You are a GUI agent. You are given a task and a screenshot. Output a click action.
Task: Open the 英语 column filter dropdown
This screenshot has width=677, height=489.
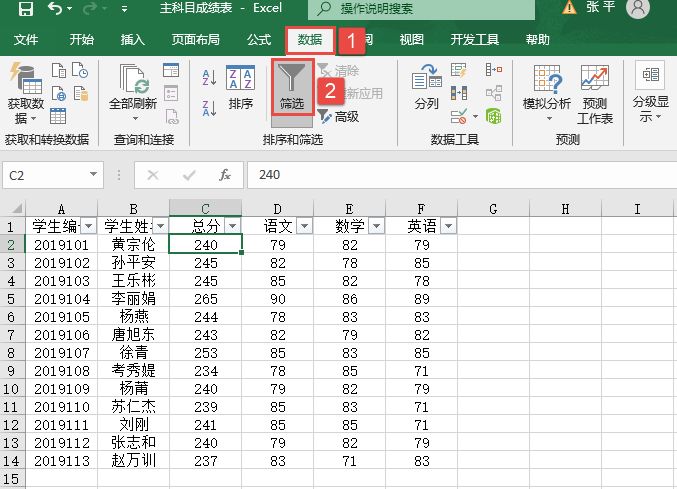pos(449,226)
